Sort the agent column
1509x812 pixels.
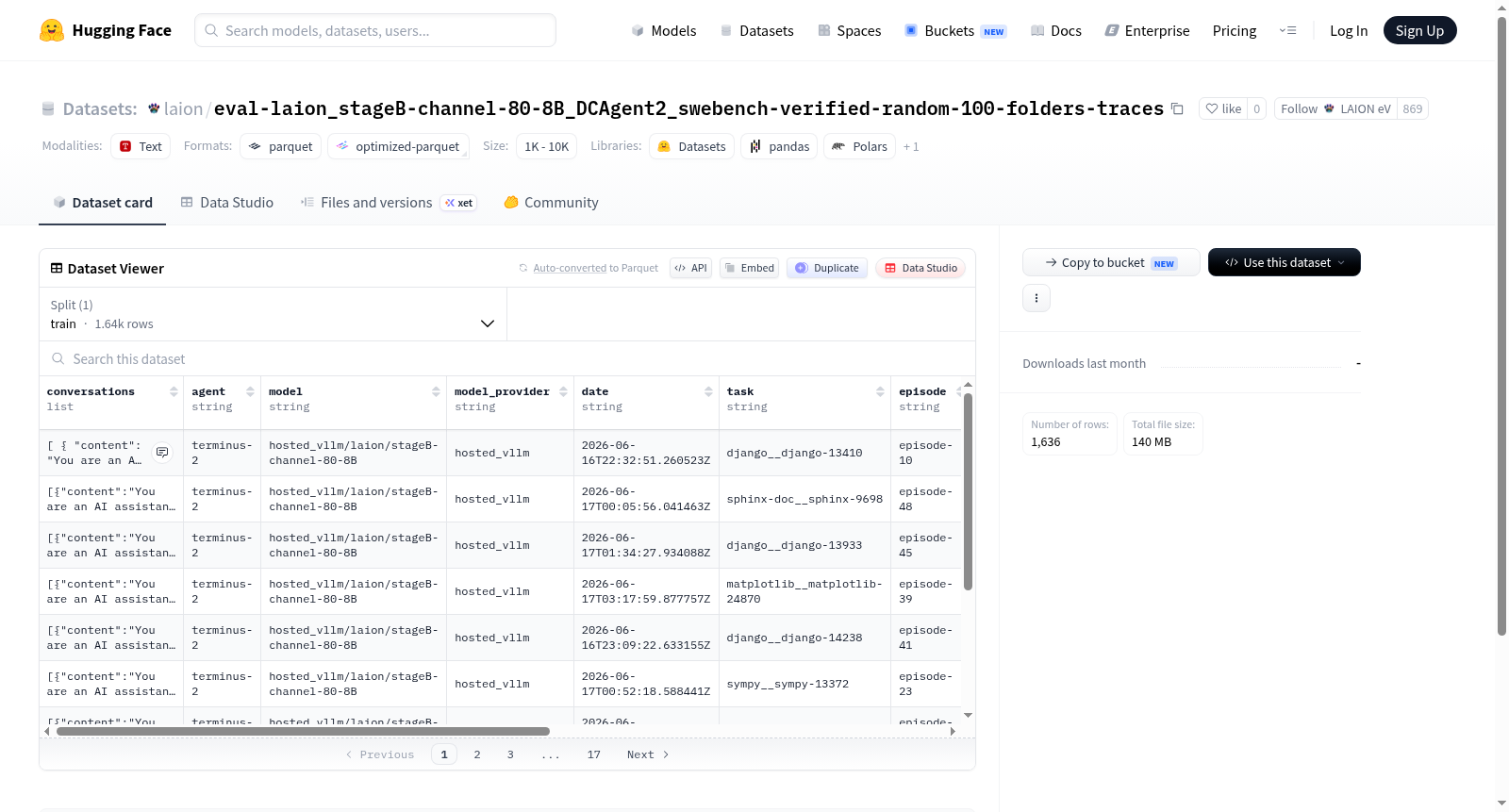[250, 391]
